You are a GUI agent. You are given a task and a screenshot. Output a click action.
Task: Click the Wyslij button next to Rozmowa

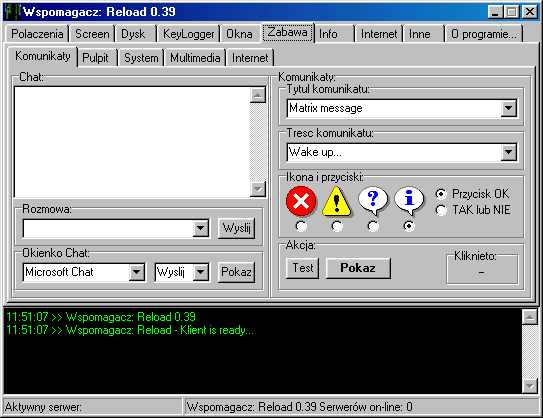click(x=237, y=228)
